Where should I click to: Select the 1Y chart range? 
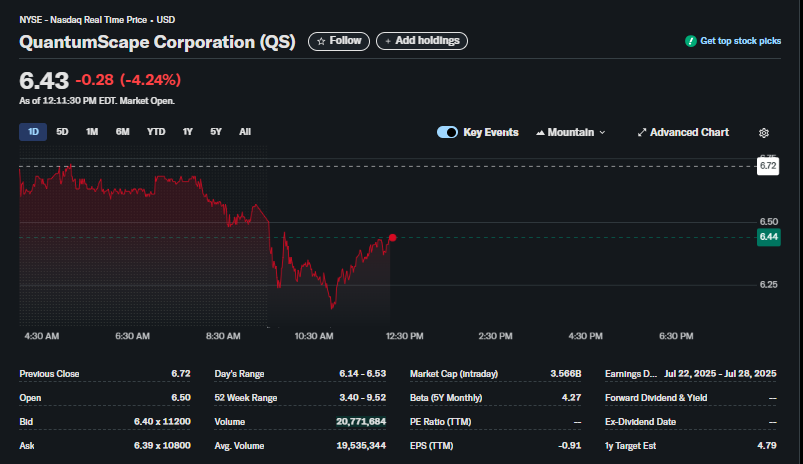[x=187, y=132]
